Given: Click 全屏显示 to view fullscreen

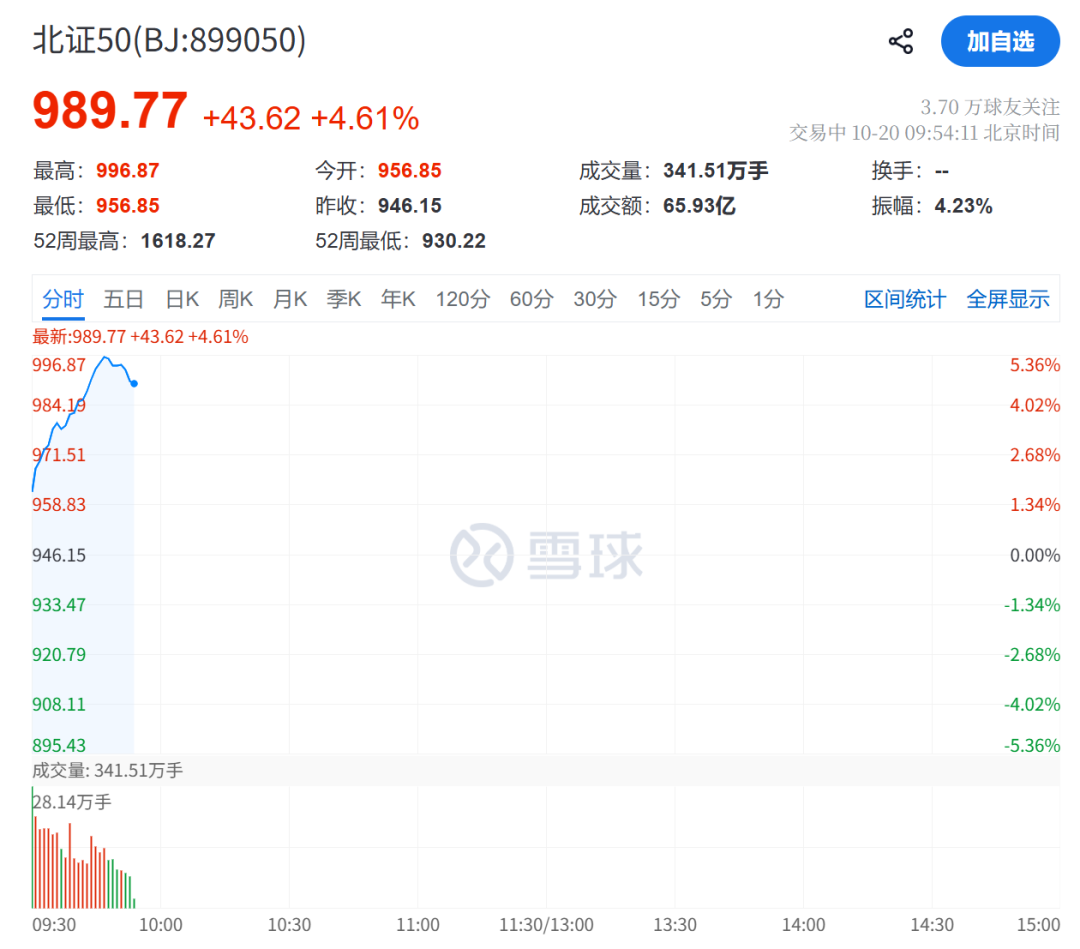Looking at the screenshot, I should (x=1008, y=299).
